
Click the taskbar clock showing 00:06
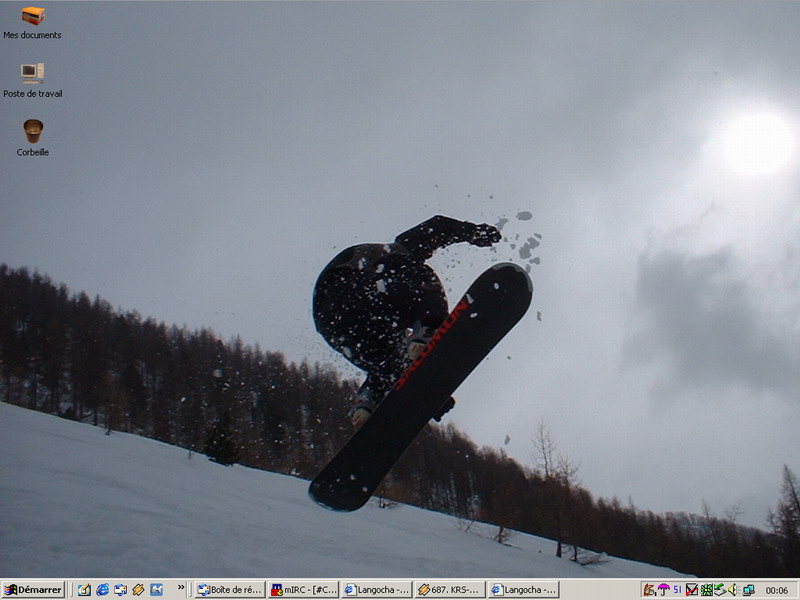777,590
